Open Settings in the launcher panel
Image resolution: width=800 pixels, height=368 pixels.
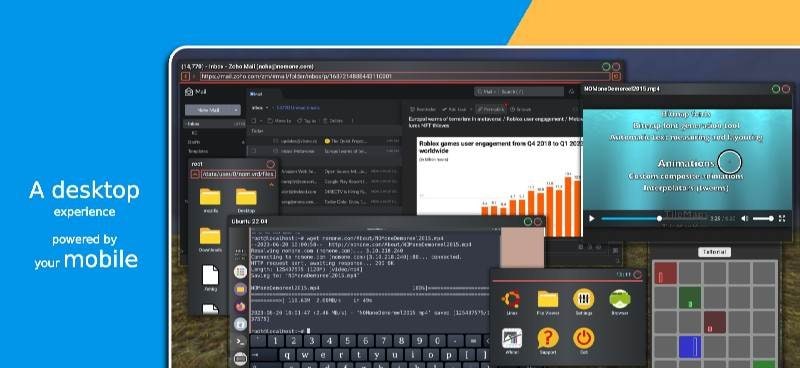pos(583,299)
